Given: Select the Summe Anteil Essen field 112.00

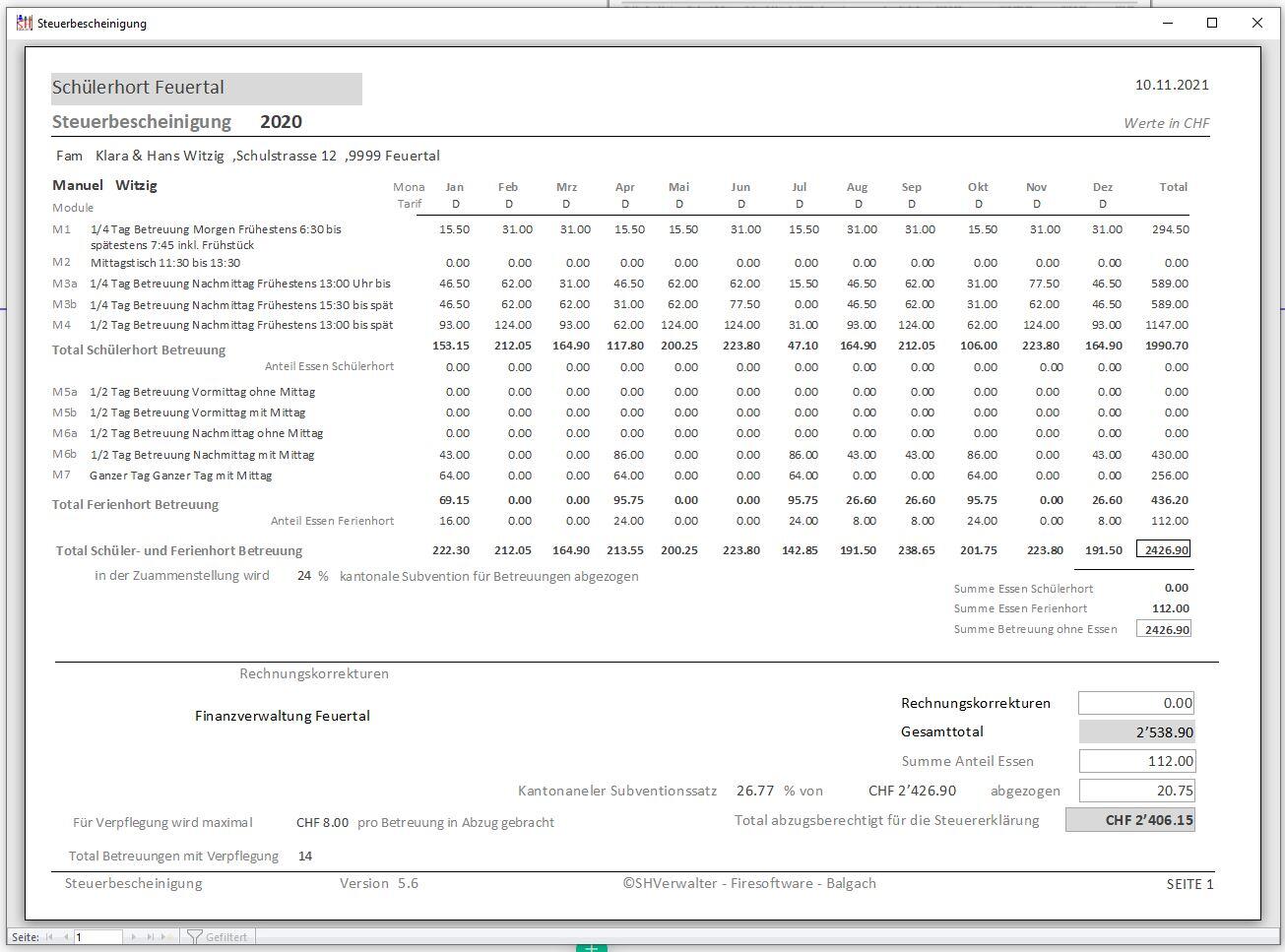Looking at the screenshot, I should (1136, 761).
